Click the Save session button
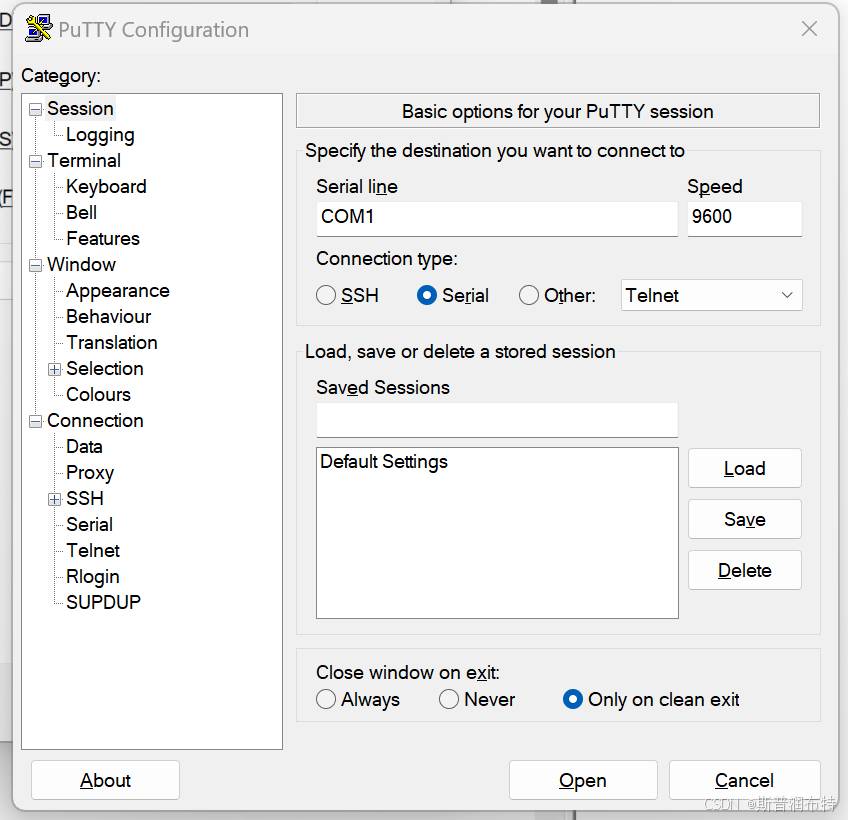Viewport: 848px width, 820px height. [744, 519]
